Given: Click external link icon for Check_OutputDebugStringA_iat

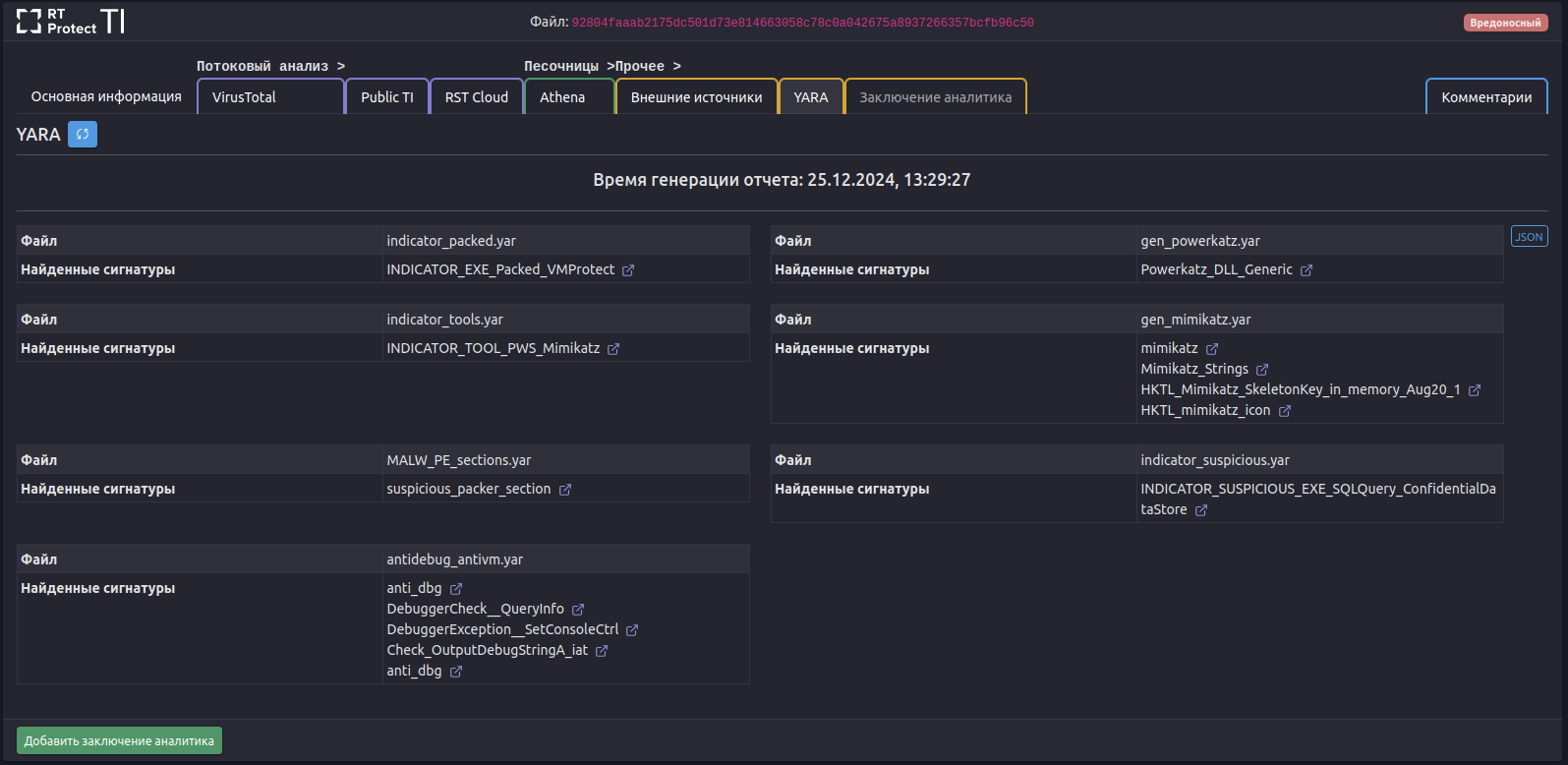Looking at the screenshot, I should pyautogui.click(x=602, y=651).
